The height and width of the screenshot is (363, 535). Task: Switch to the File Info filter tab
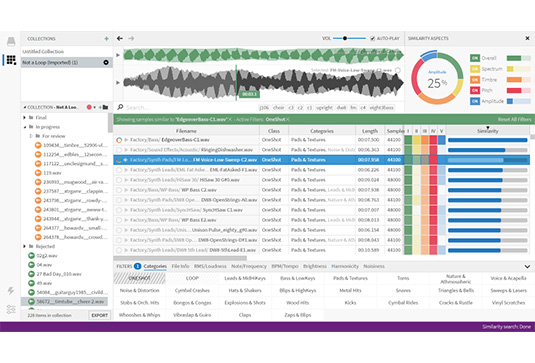point(180,266)
